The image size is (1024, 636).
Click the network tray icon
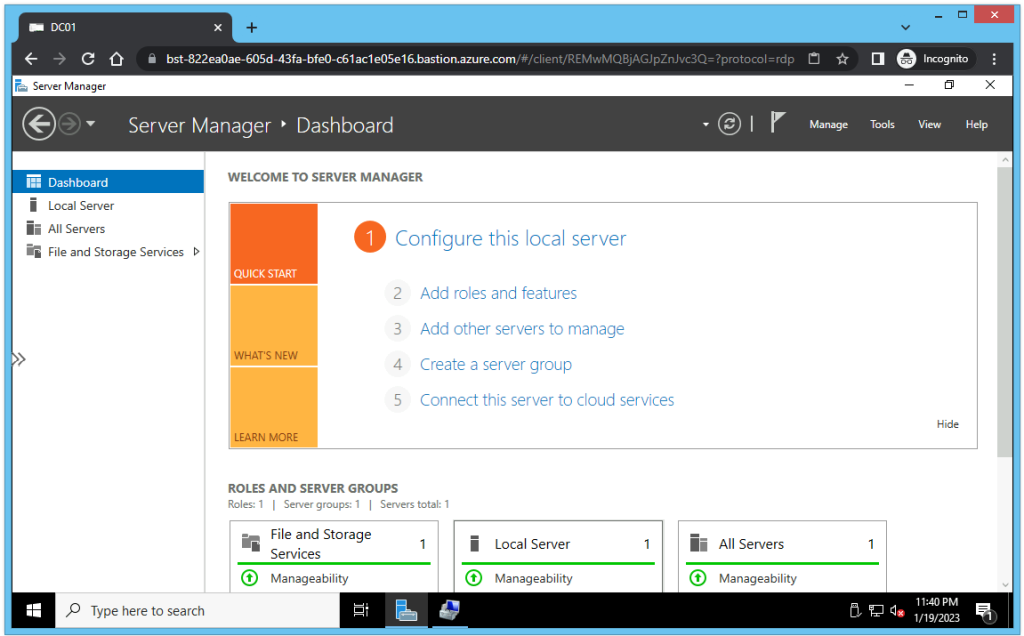[876, 611]
